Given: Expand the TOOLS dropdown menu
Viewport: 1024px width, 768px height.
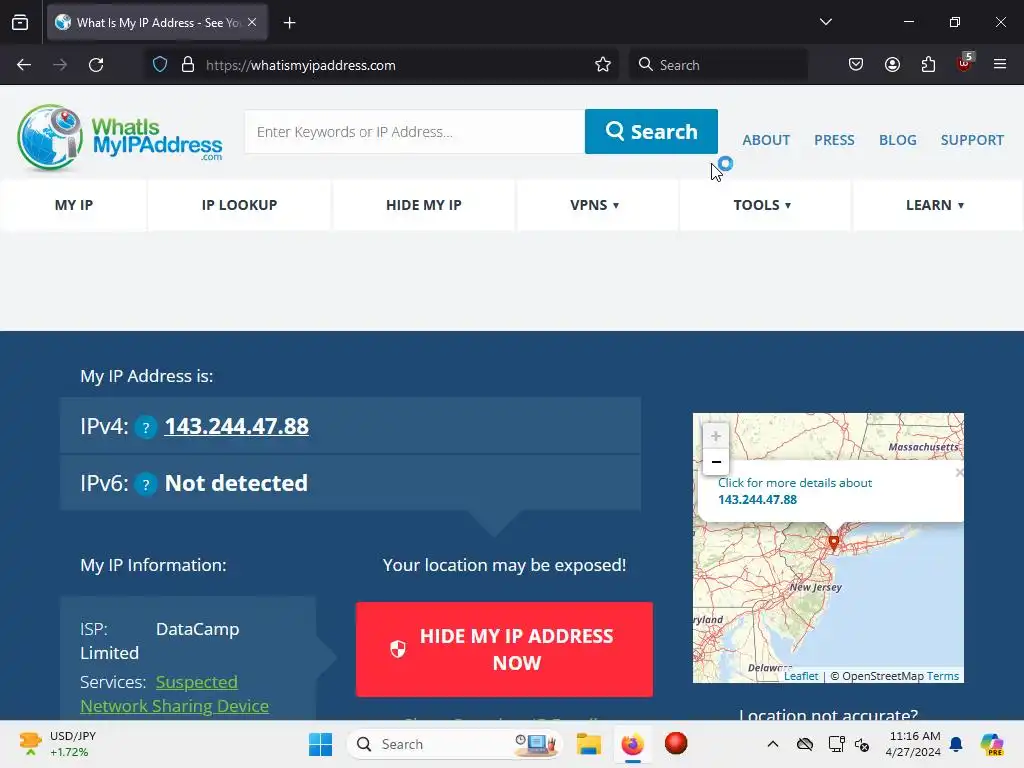Looking at the screenshot, I should [763, 205].
